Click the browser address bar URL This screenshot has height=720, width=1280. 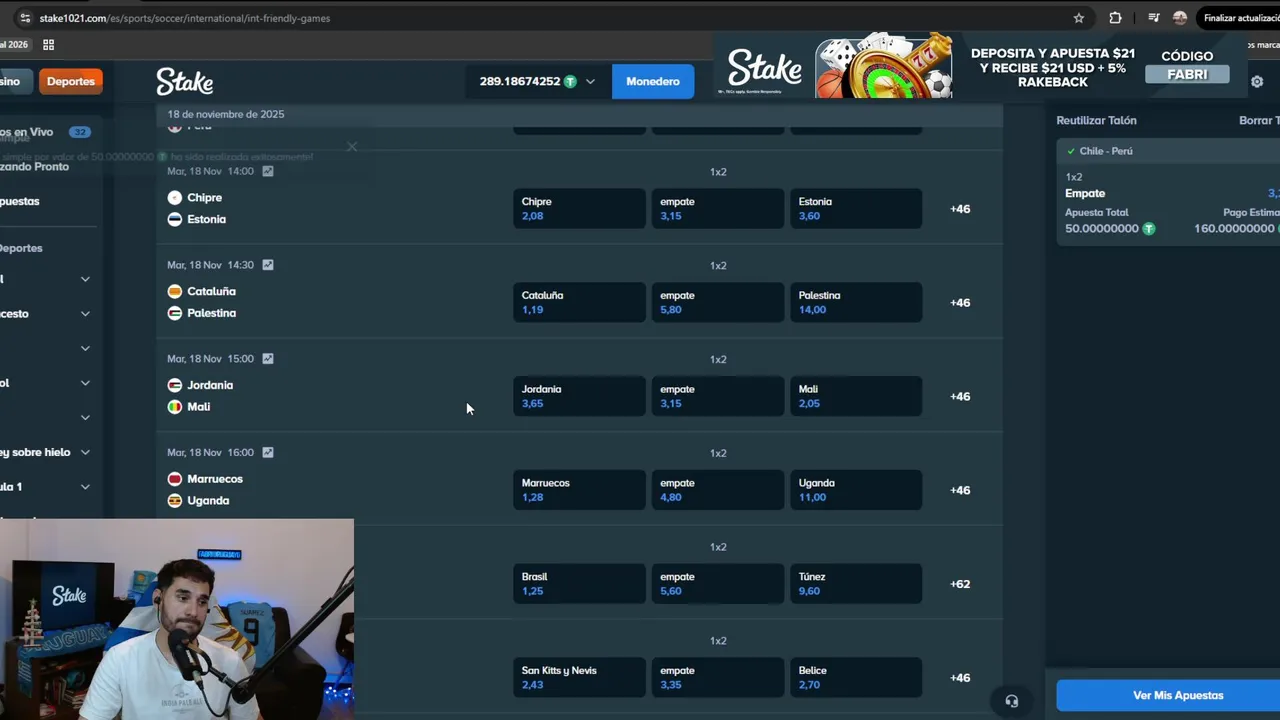(185, 18)
